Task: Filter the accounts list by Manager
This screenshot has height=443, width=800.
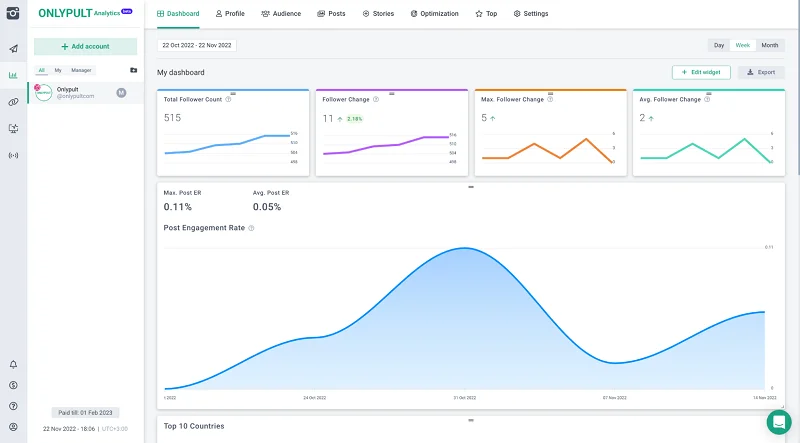Action: 81,70
